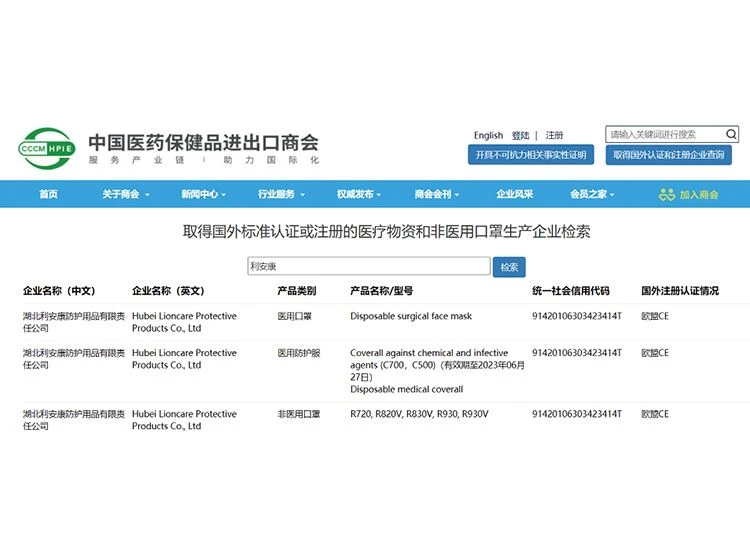
Task: Click Hubei Lioncare name in 非医用口罩 row
Action: click(x=184, y=420)
